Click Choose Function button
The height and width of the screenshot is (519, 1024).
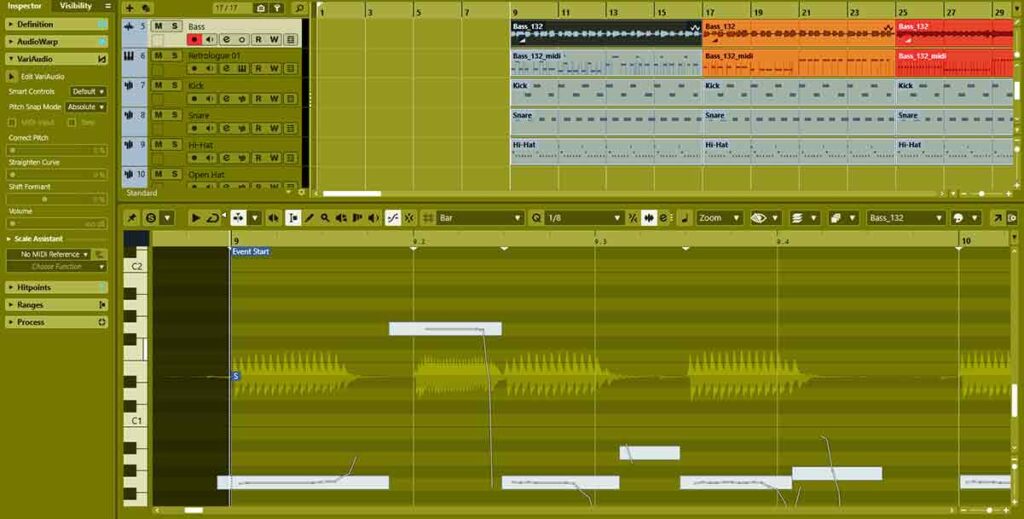click(56, 267)
